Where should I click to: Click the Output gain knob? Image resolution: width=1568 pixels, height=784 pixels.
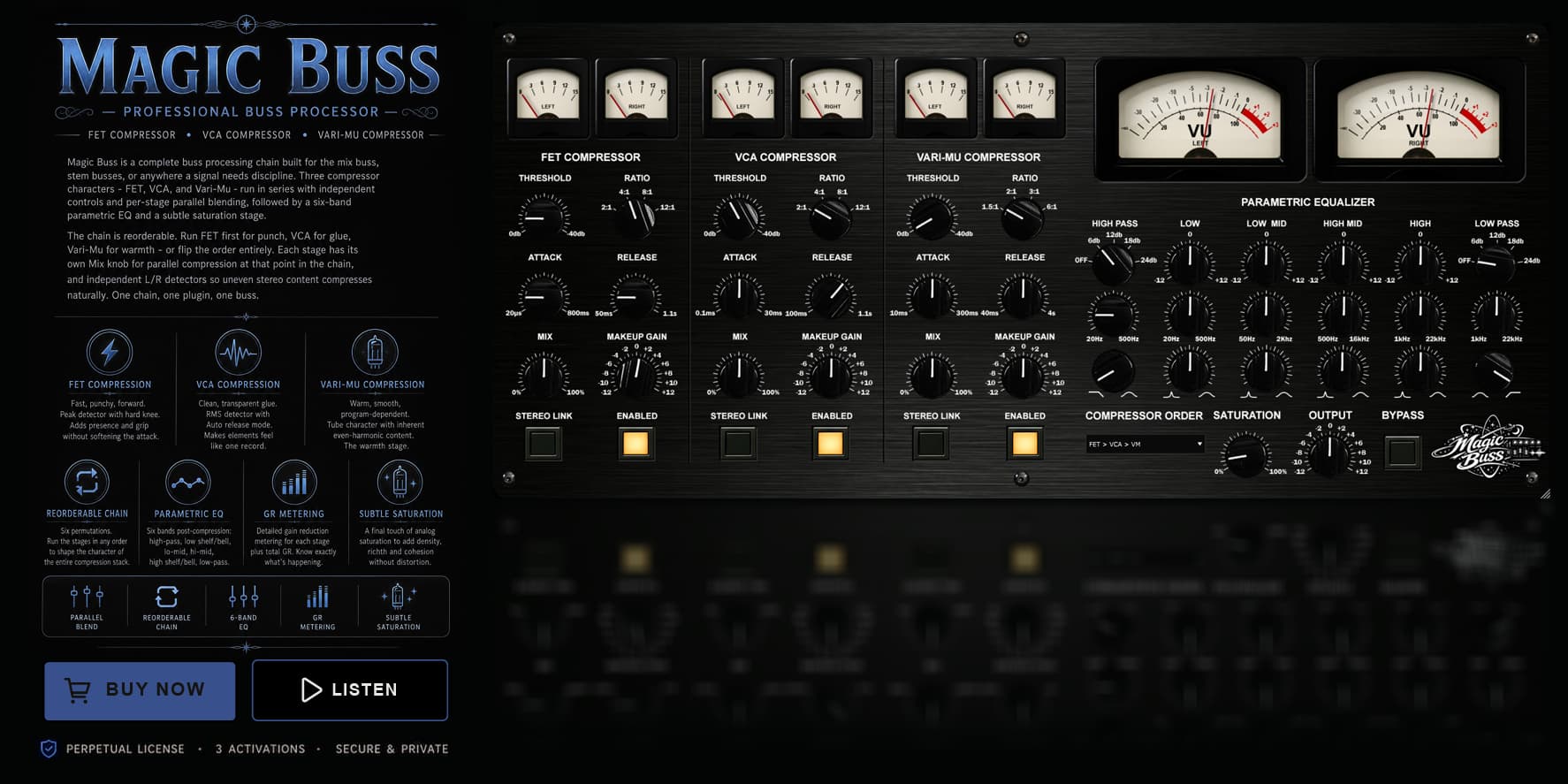click(x=1329, y=454)
